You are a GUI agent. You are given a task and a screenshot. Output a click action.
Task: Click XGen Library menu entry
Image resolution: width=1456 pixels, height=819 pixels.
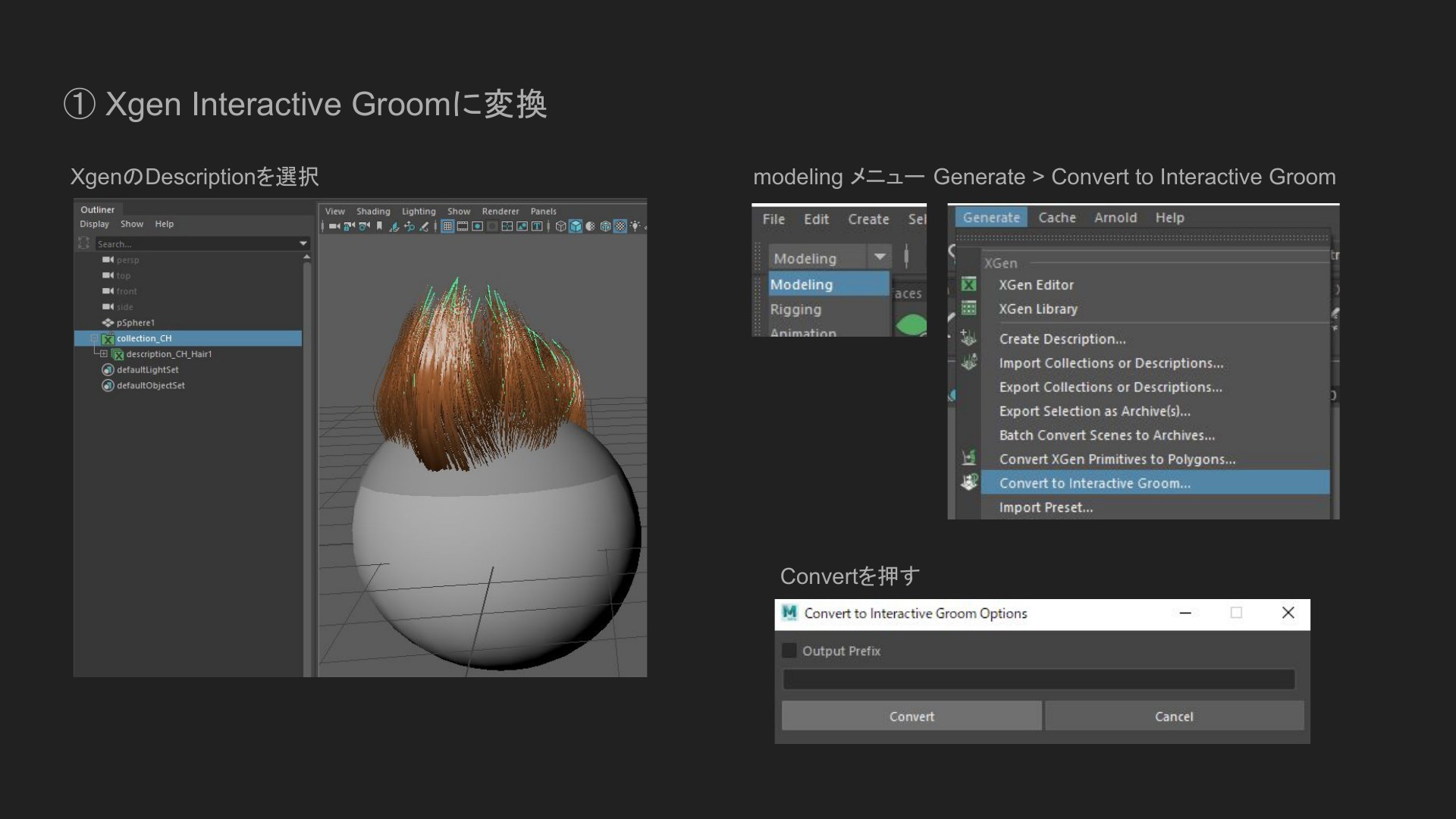pyautogui.click(x=1037, y=309)
